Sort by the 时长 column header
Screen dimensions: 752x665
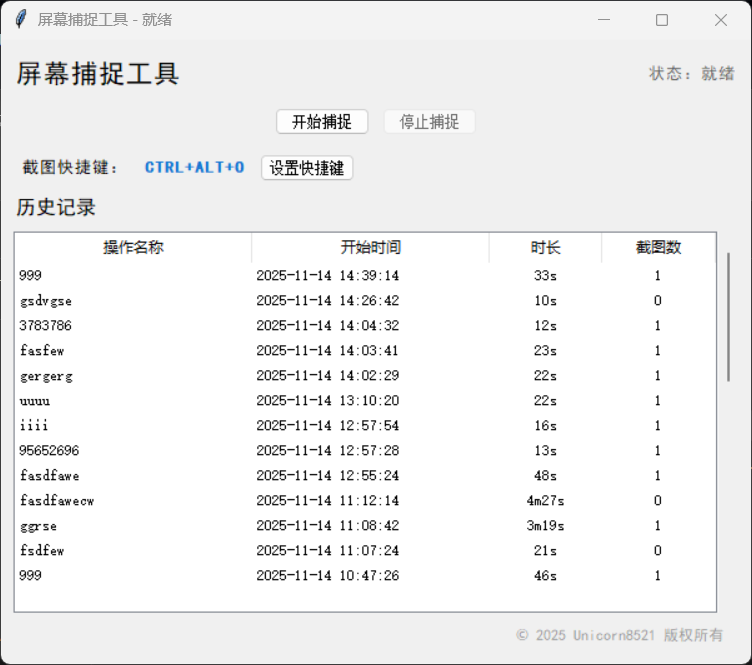tap(545, 247)
